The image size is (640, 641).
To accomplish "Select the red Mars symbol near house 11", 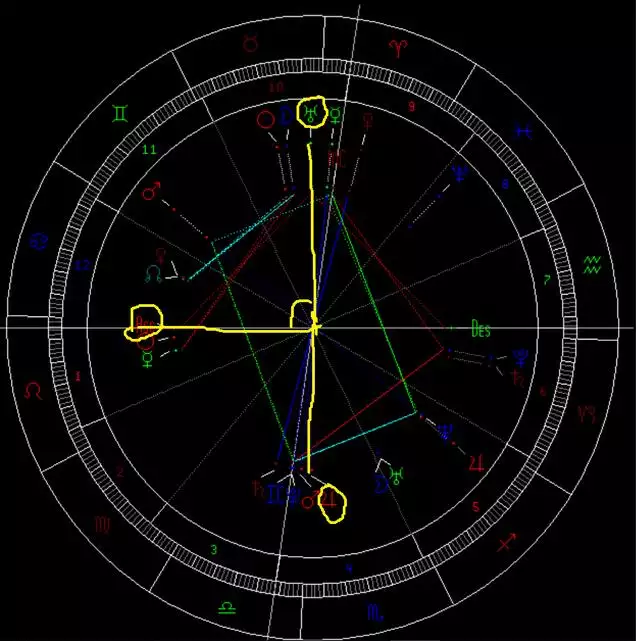I will click(152, 190).
